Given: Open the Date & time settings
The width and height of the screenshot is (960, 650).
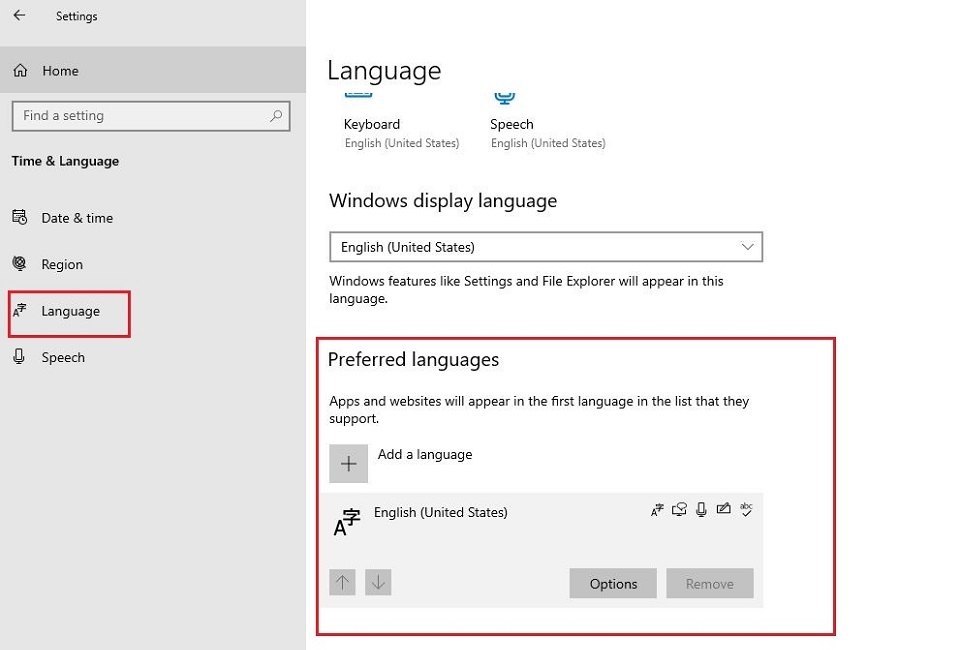Looking at the screenshot, I should (77, 218).
